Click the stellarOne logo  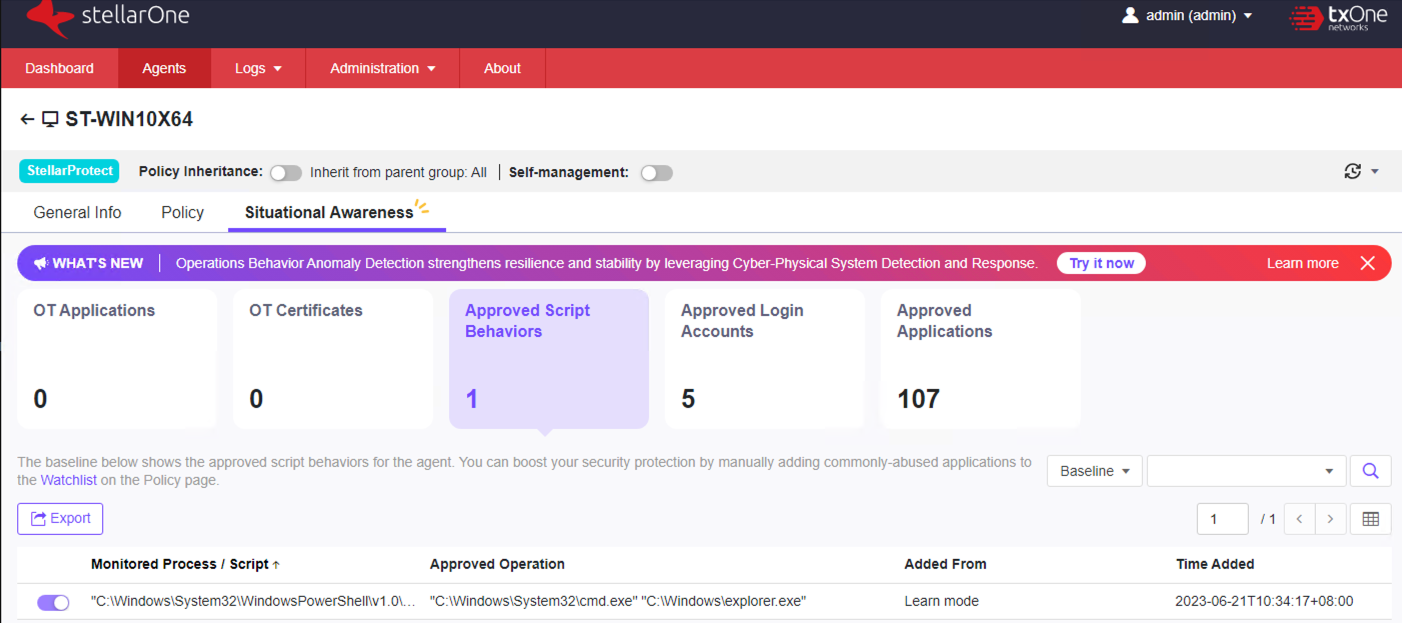pos(108,17)
